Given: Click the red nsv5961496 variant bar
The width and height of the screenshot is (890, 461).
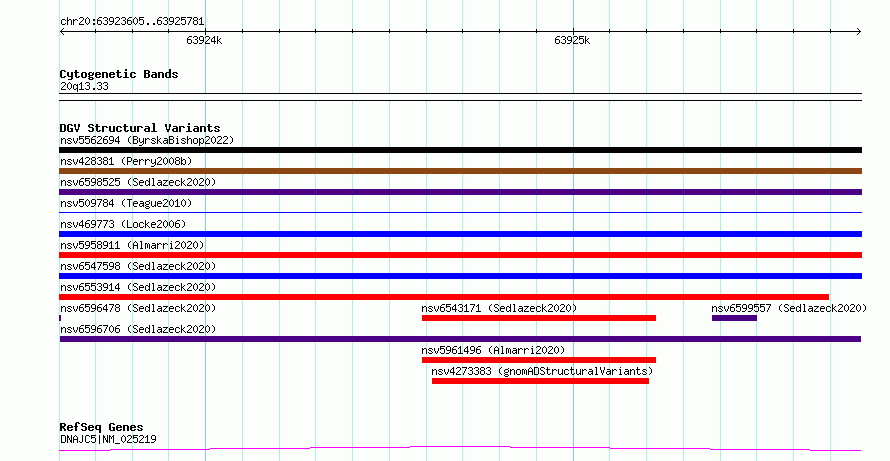Looking at the screenshot, I should point(539,360).
